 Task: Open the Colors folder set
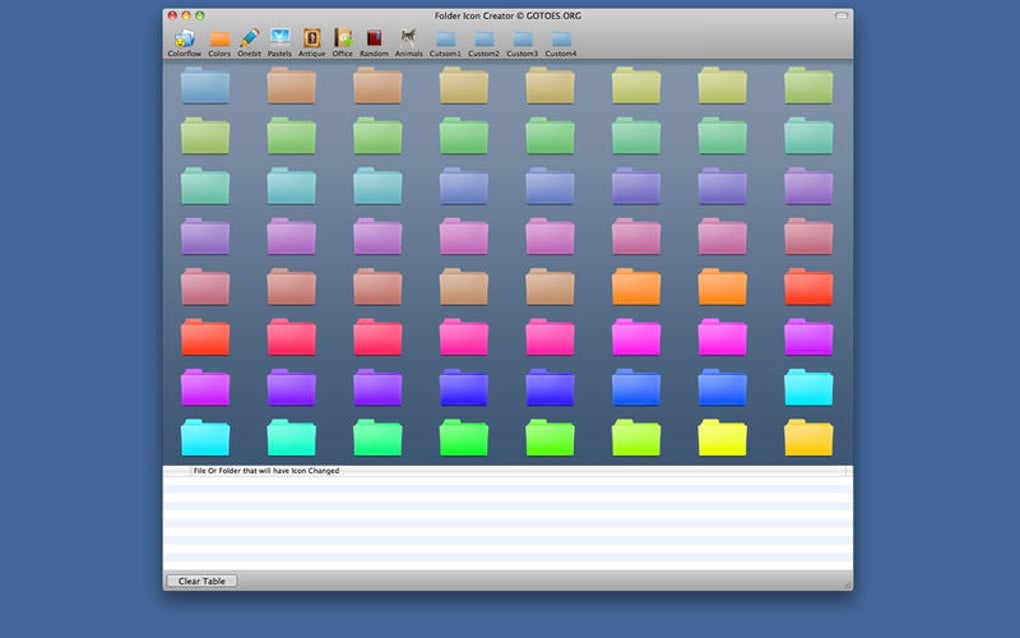pyautogui.click(x=219, y=41)
